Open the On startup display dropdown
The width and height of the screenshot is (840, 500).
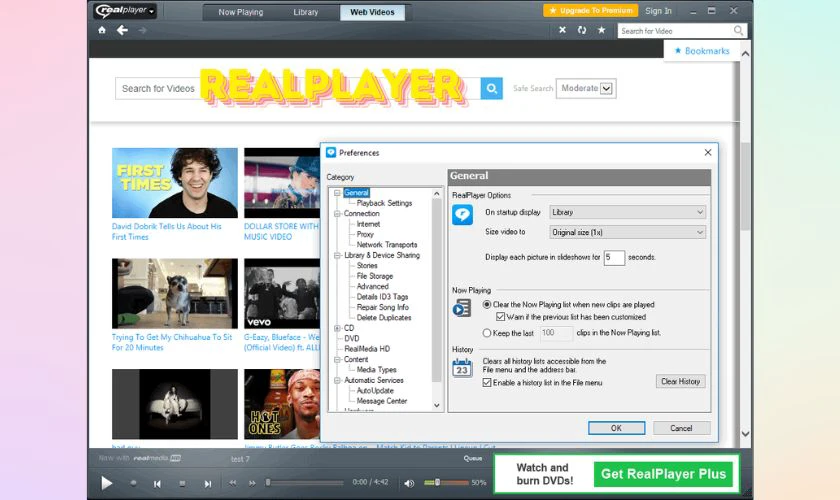[627, 212]
